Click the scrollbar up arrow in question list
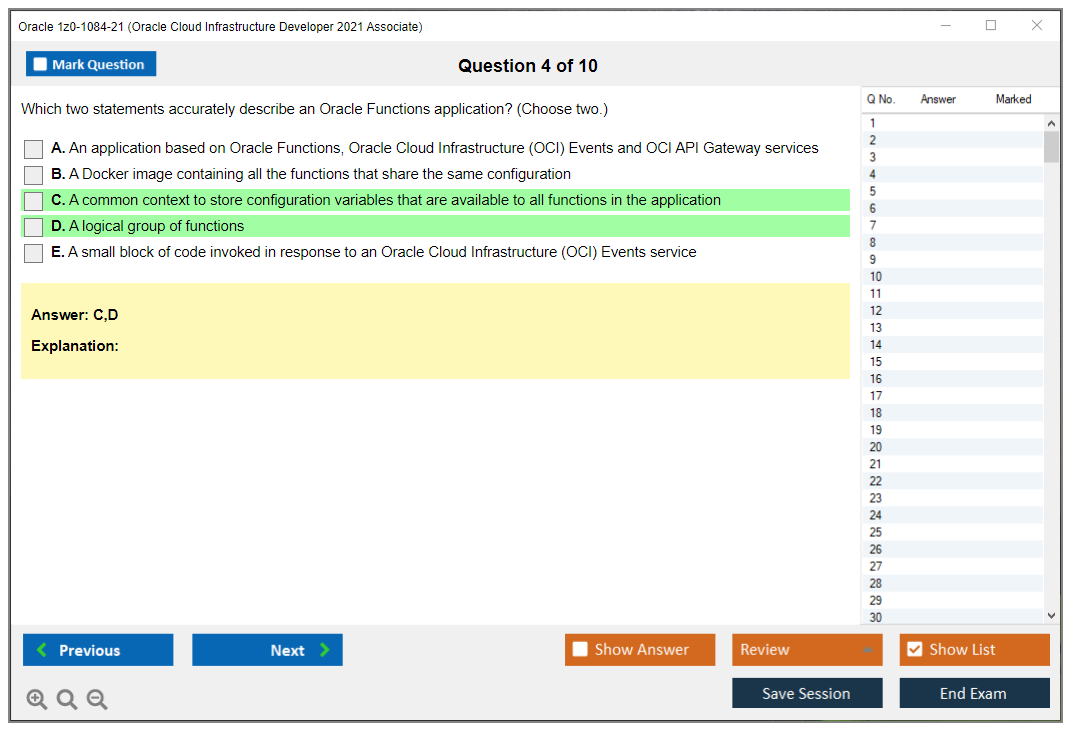 coord(1051,121)
